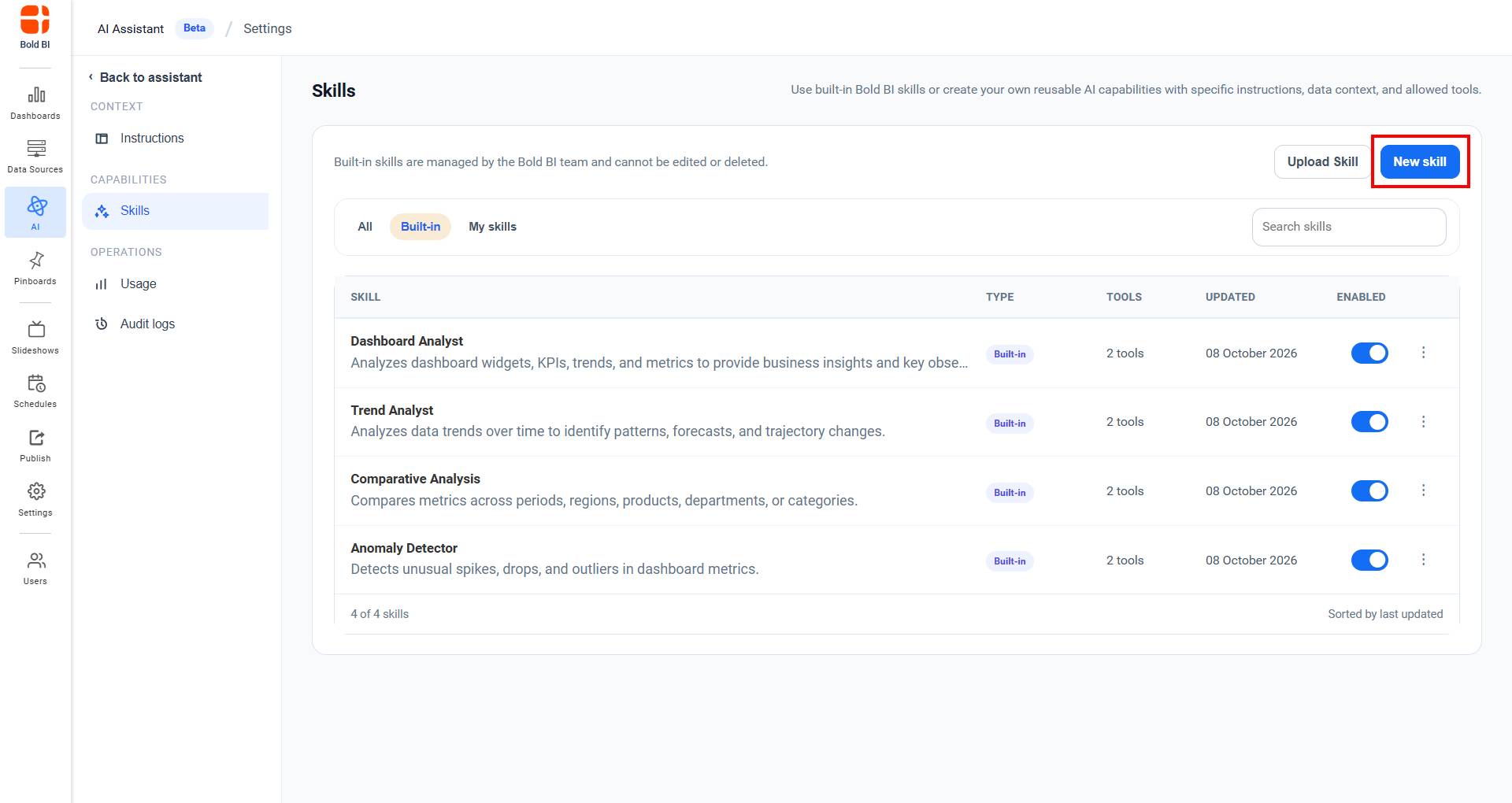Open Instructions under Context

[175, 139]
